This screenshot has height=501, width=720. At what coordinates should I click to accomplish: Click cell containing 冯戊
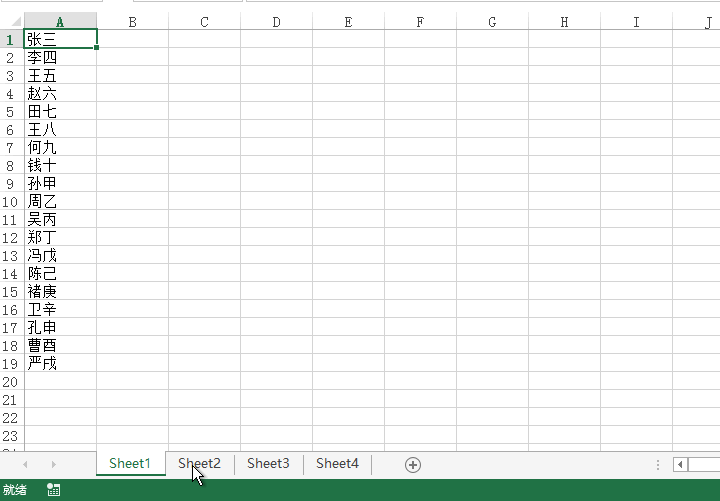[x=60, y=255]
